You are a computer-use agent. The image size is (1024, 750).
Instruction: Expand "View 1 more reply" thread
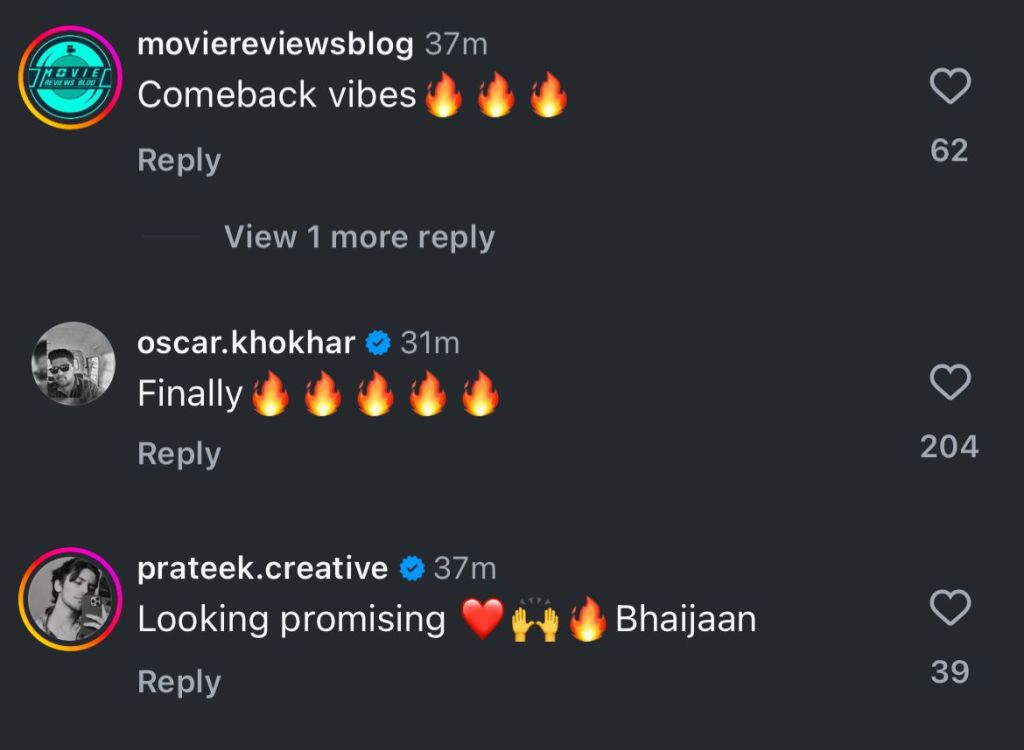[x=359, y=236]
